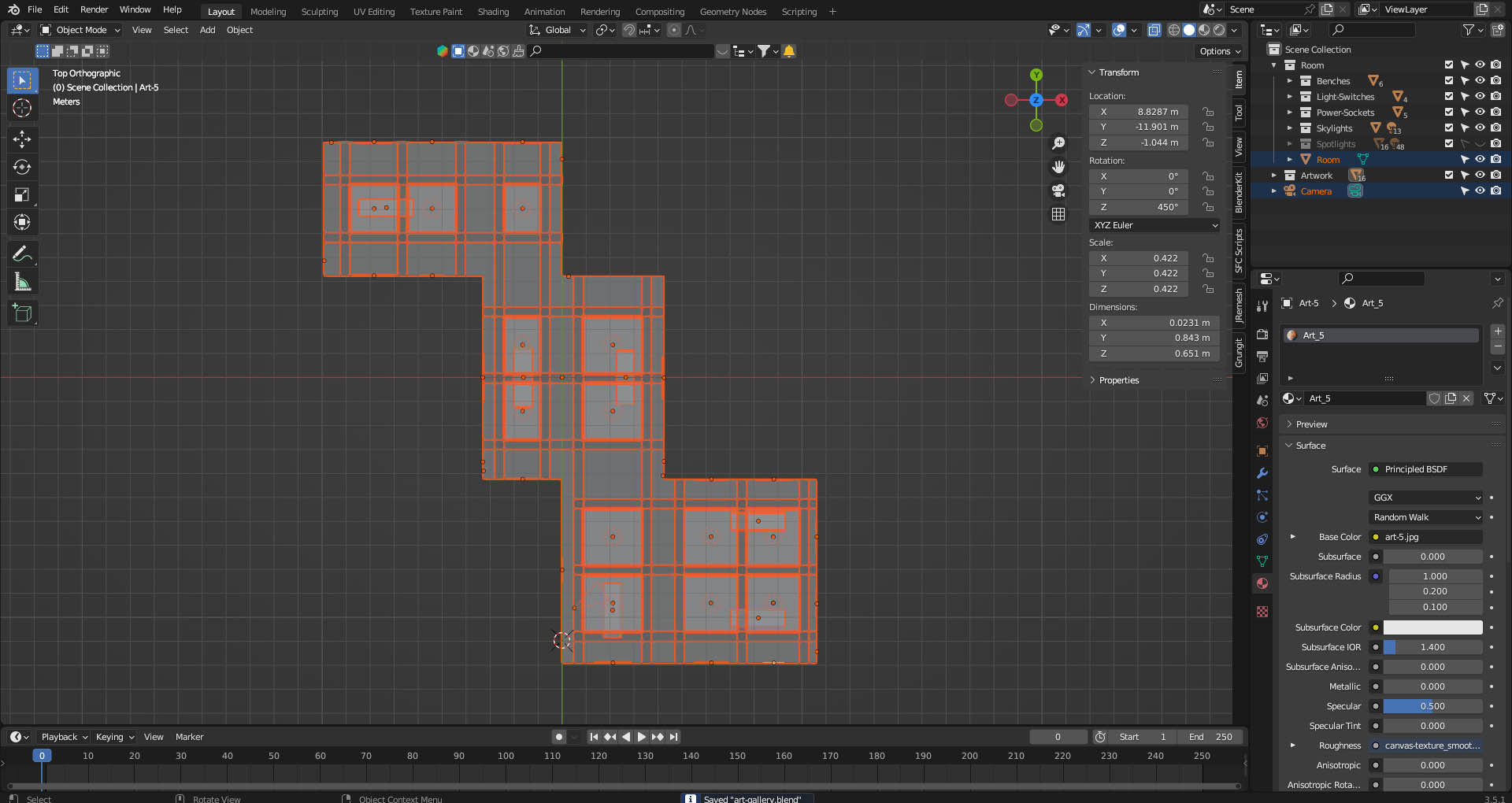Image resolution: width=1512 pixels, height=803 pixels.
Task: Jump to timeline start frame button
Action: [x=594, y=737]
